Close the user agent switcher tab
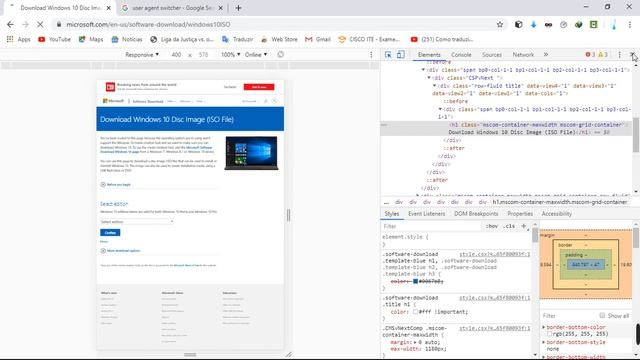This screenshot has width=640, height=360. tap(220, 8)
